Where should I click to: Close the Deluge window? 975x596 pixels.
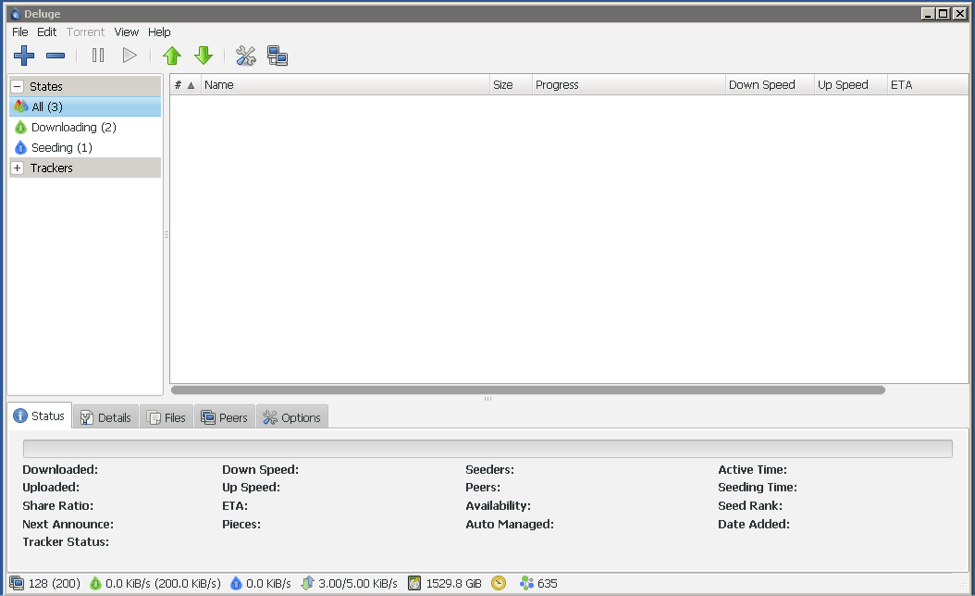959,14
